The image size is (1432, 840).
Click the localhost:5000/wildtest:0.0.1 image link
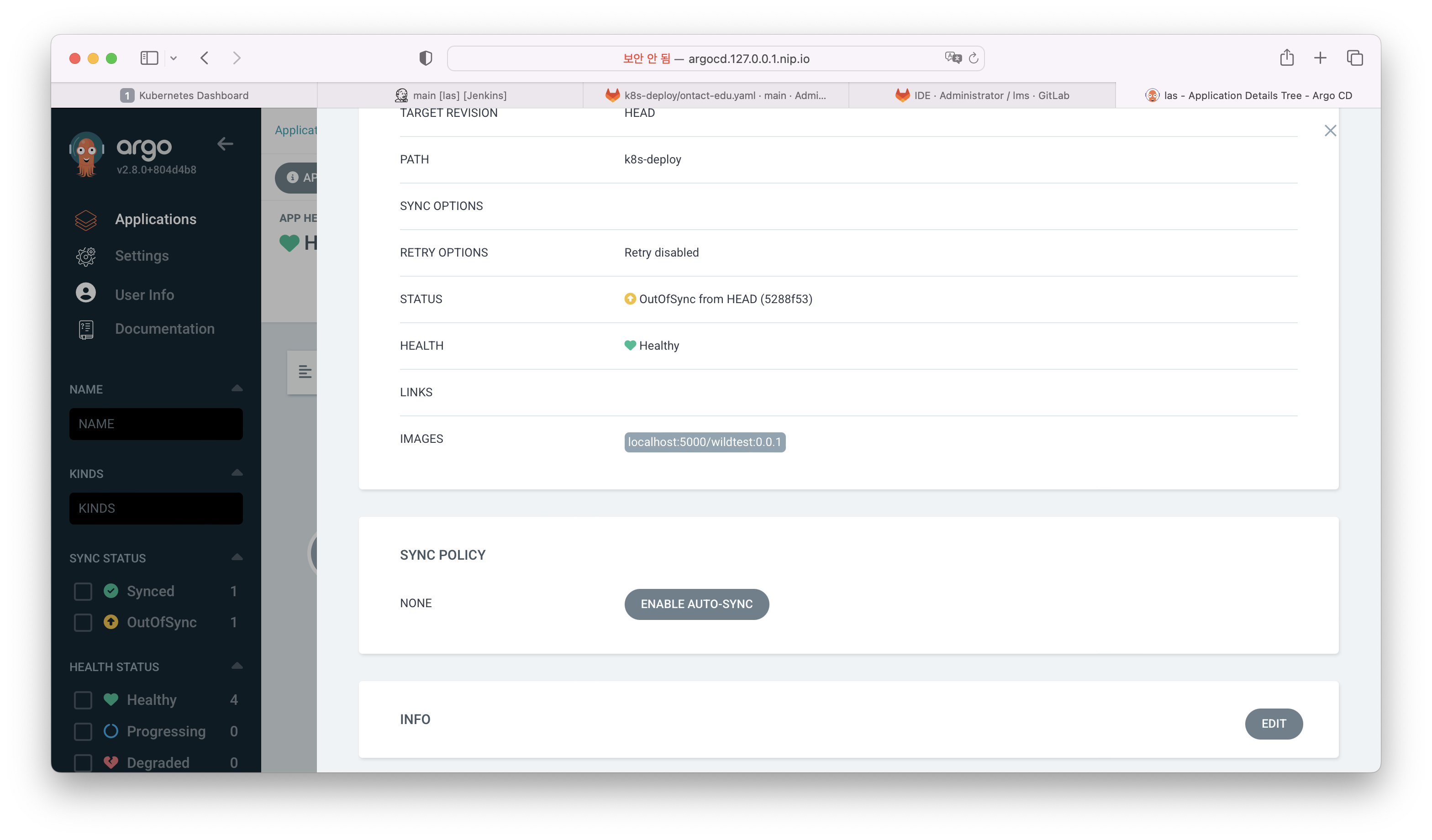[x=704, y=441]
